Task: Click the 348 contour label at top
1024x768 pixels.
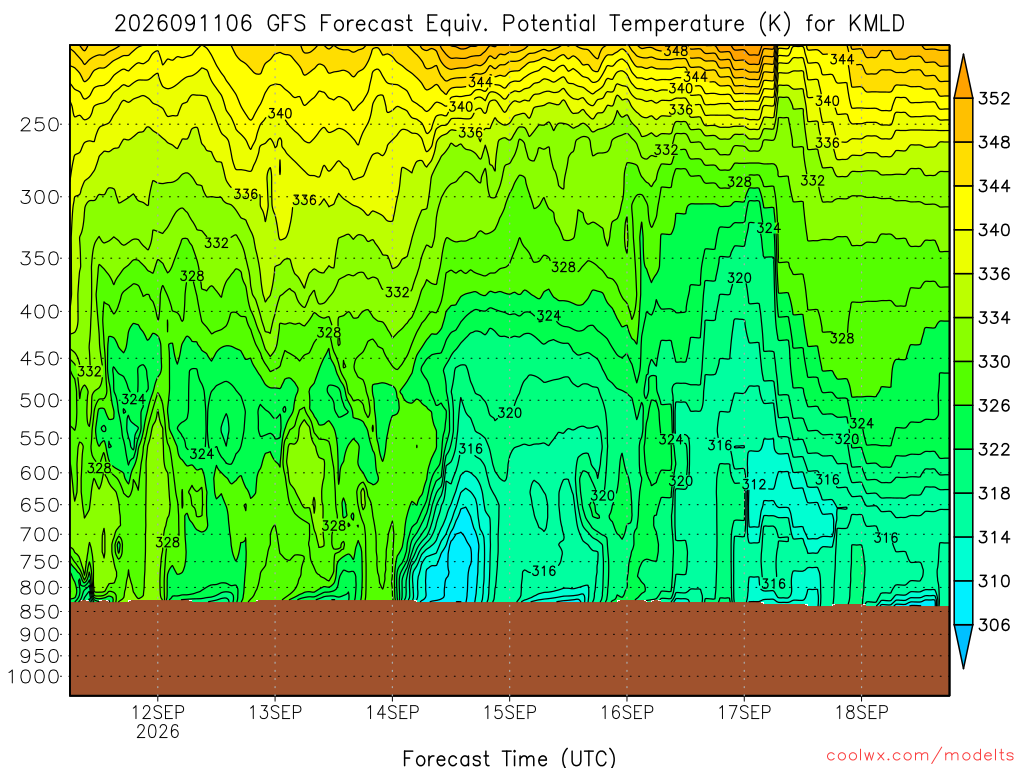Action: pos(676,51)
